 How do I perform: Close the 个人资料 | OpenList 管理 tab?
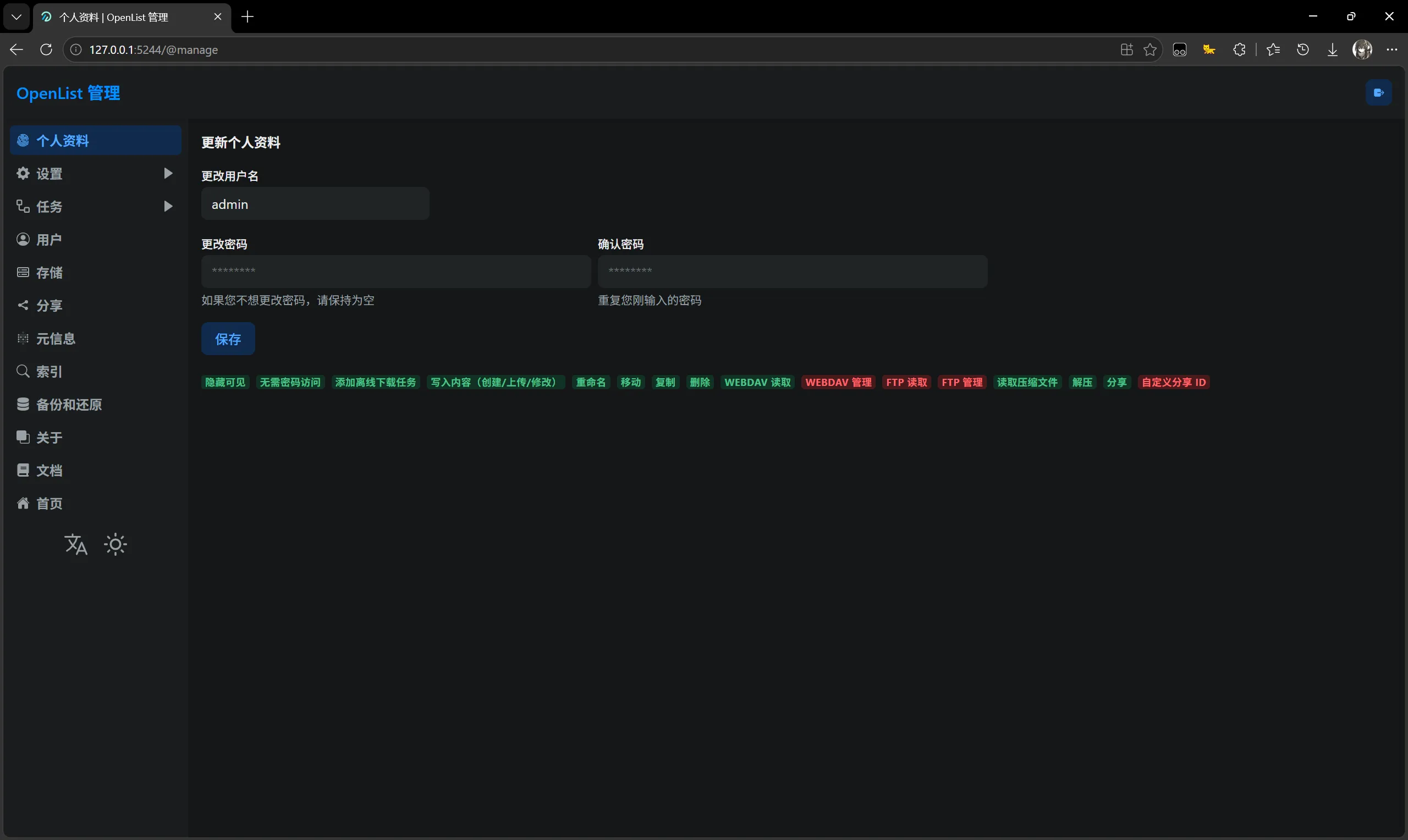[218, 17]
